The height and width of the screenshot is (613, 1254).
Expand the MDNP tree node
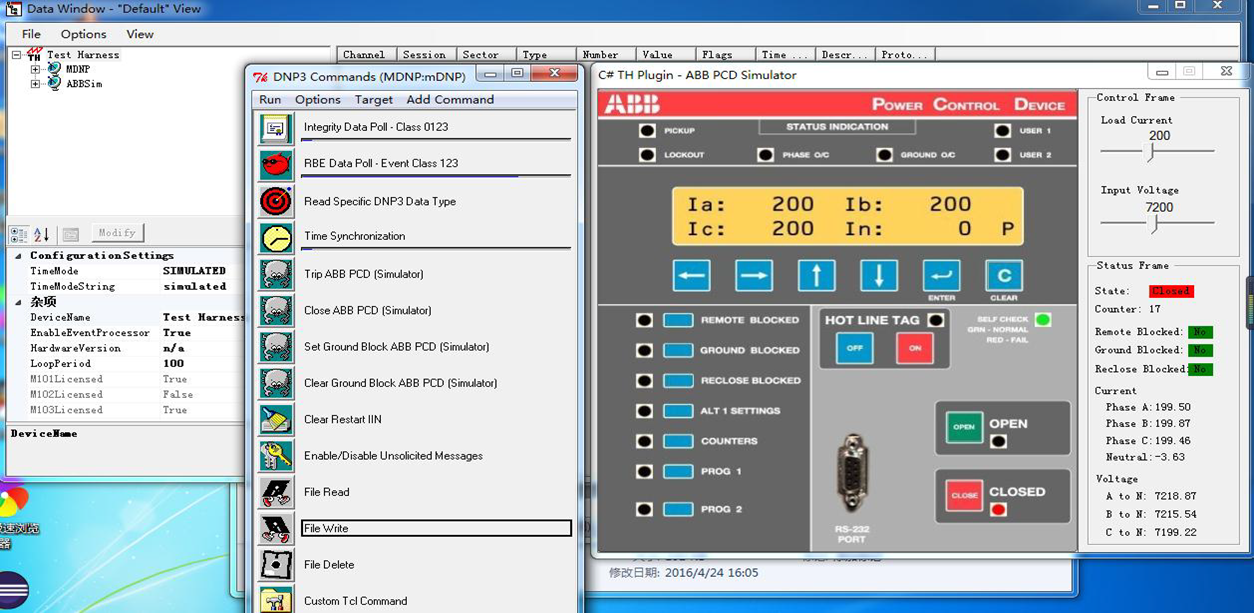tap(36, 70)
